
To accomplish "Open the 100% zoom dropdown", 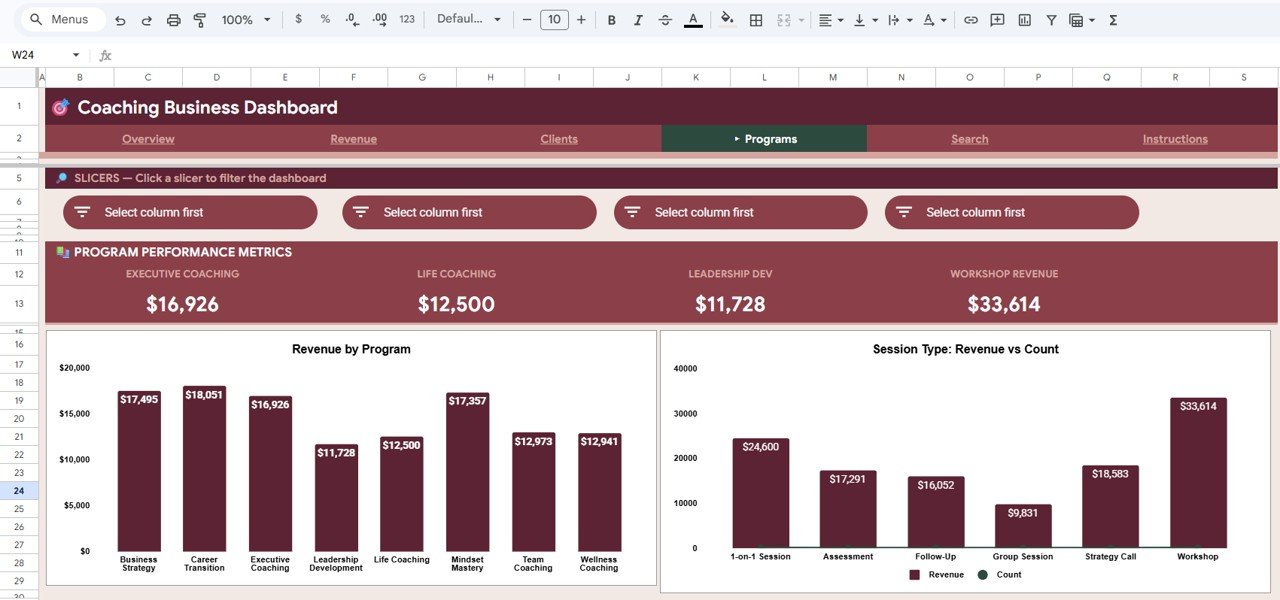I will pos(244,20).
